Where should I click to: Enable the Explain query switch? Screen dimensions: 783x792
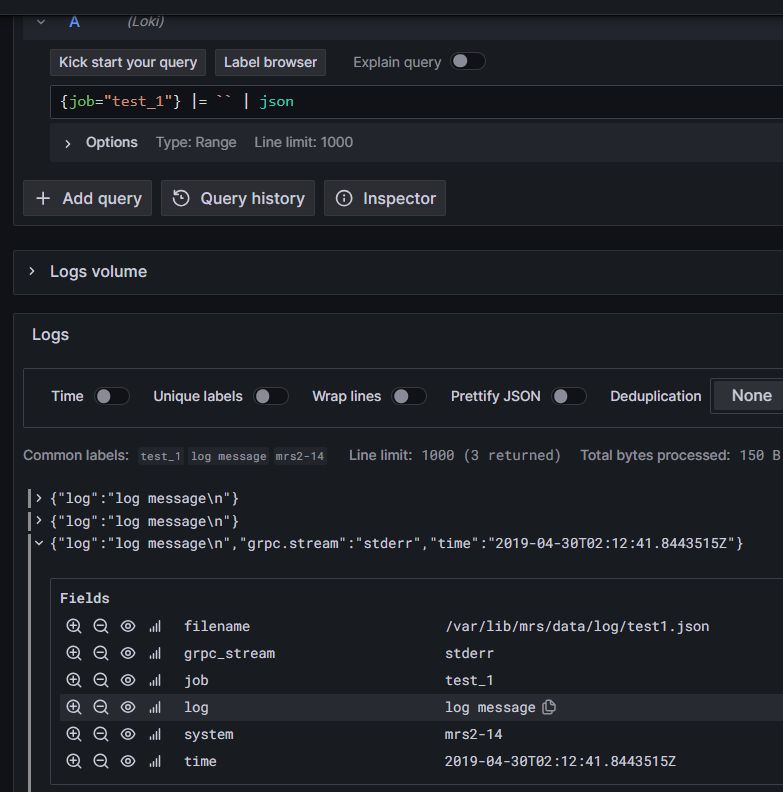468,62
